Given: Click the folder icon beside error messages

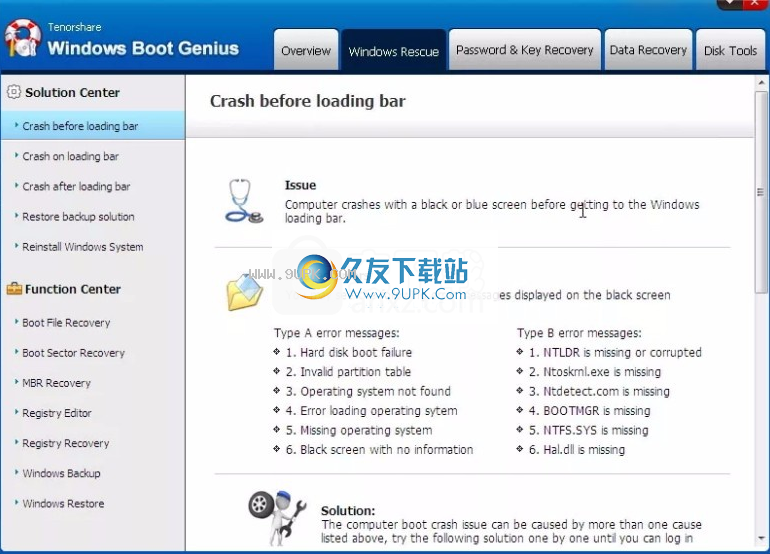Looking at the screenshot, I should (245, 292).
